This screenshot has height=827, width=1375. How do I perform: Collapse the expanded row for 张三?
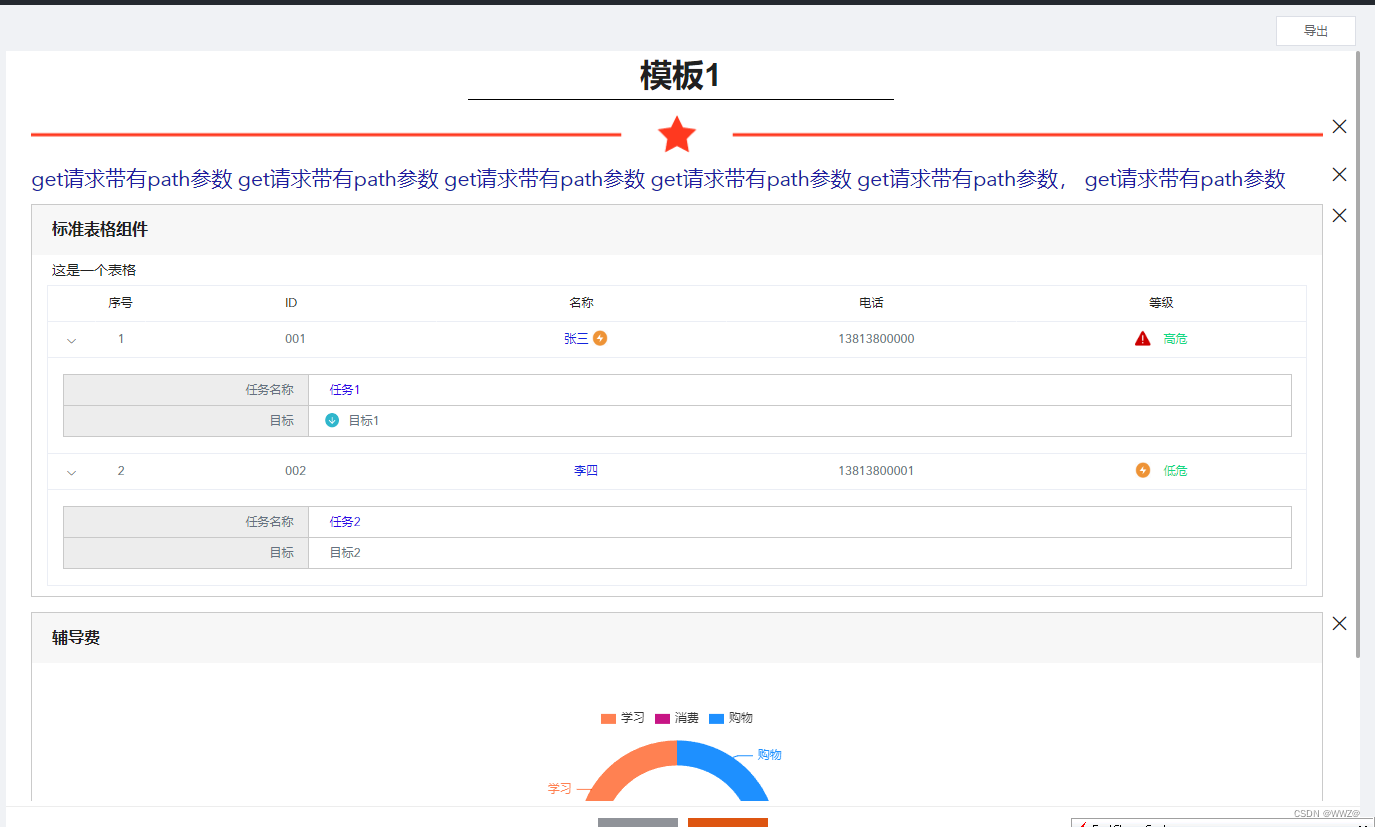tap(71, 340)
